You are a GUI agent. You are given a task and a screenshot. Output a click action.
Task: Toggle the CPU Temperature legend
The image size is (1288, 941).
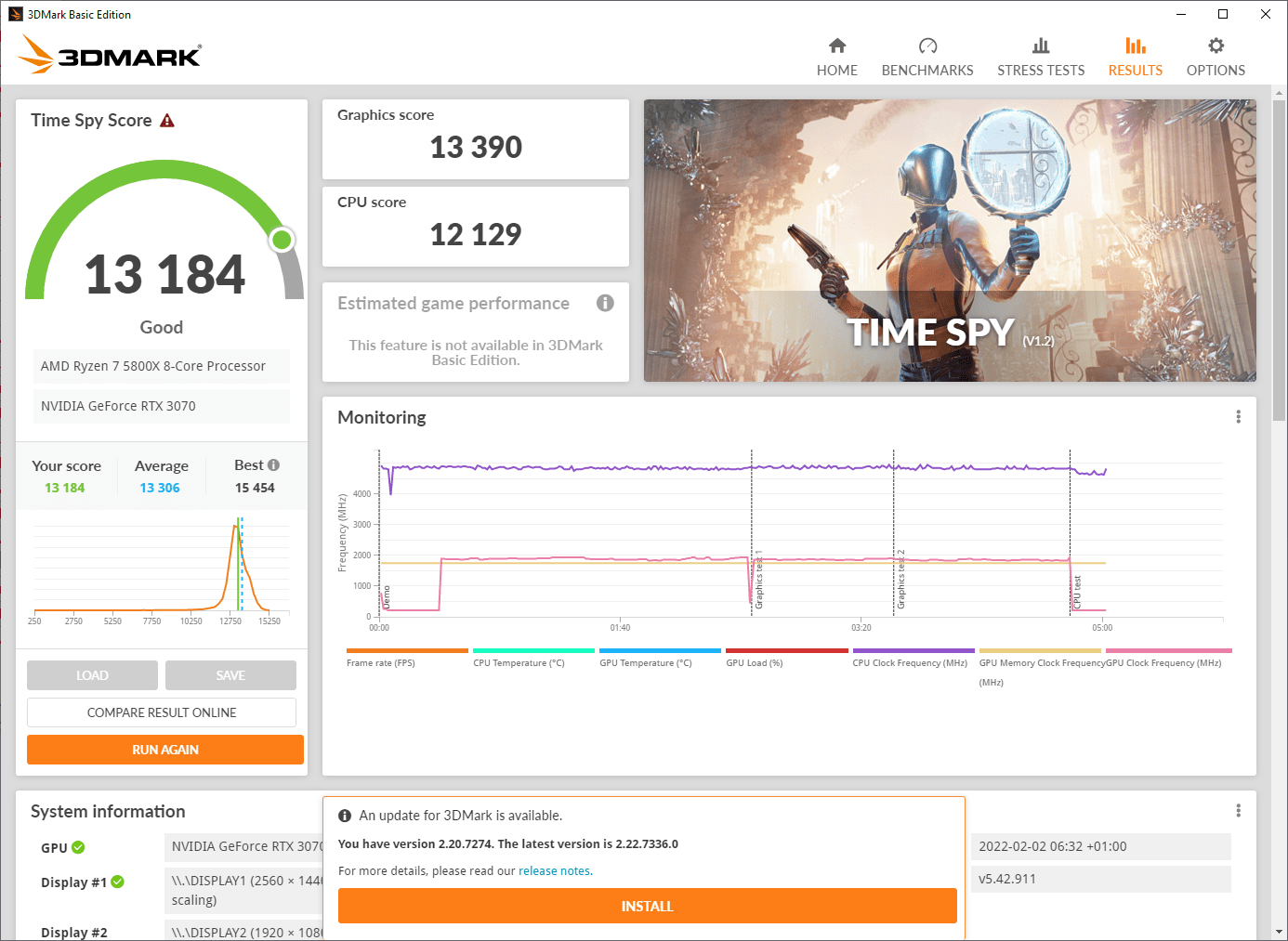(x=533, y=658)
